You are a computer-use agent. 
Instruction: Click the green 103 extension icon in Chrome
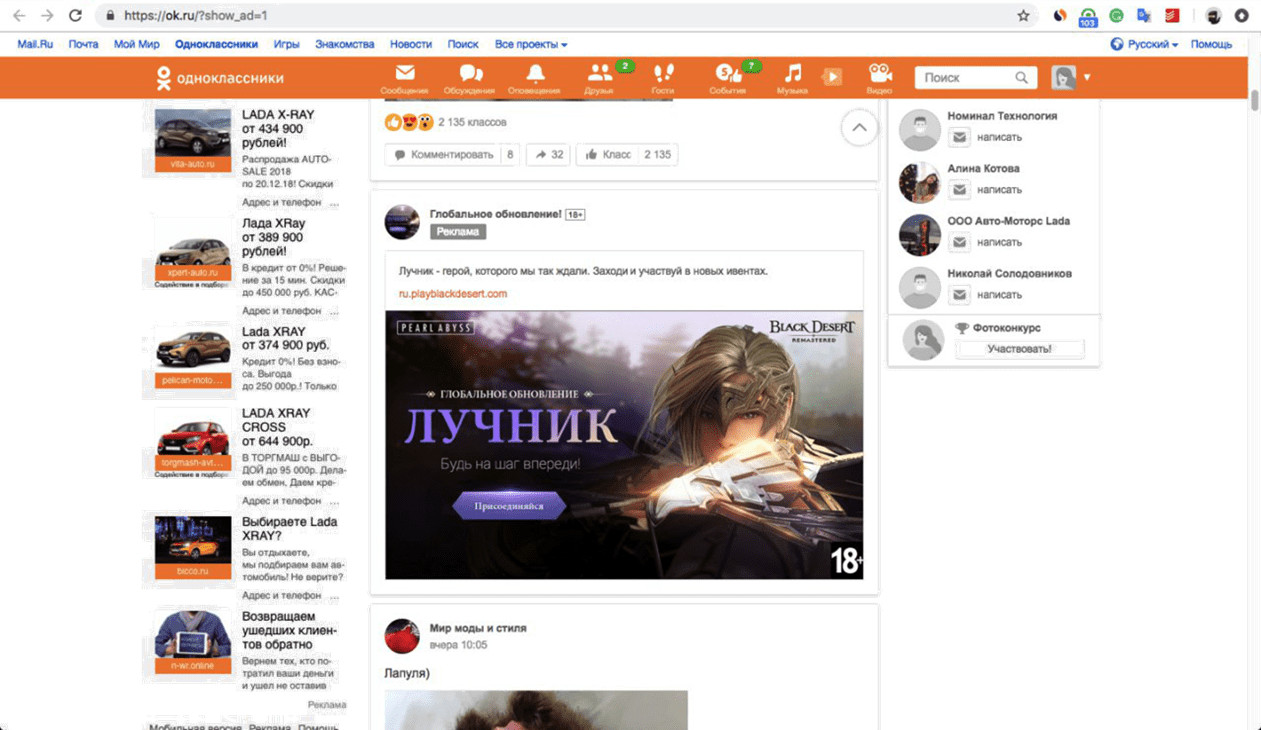click(1088, 17)
